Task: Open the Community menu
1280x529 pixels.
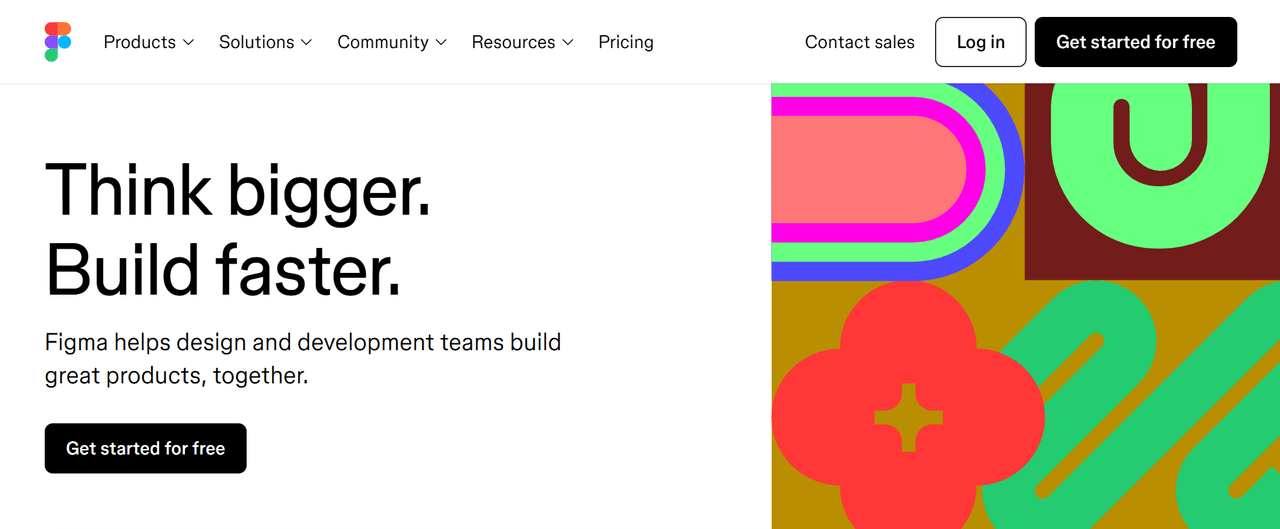Action: tap(392, 42)
